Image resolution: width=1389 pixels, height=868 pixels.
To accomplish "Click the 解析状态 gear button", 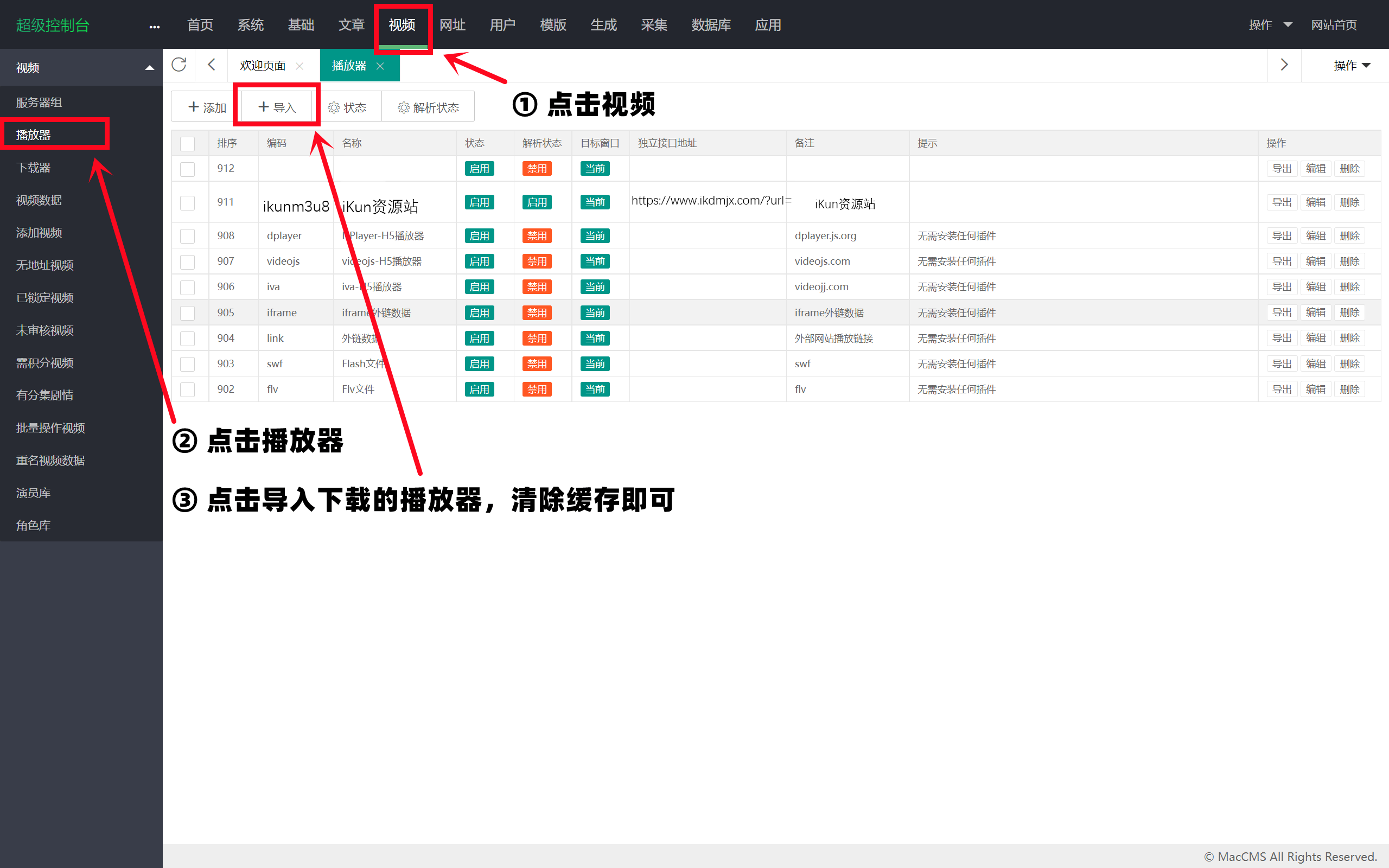I will point(428,107).
